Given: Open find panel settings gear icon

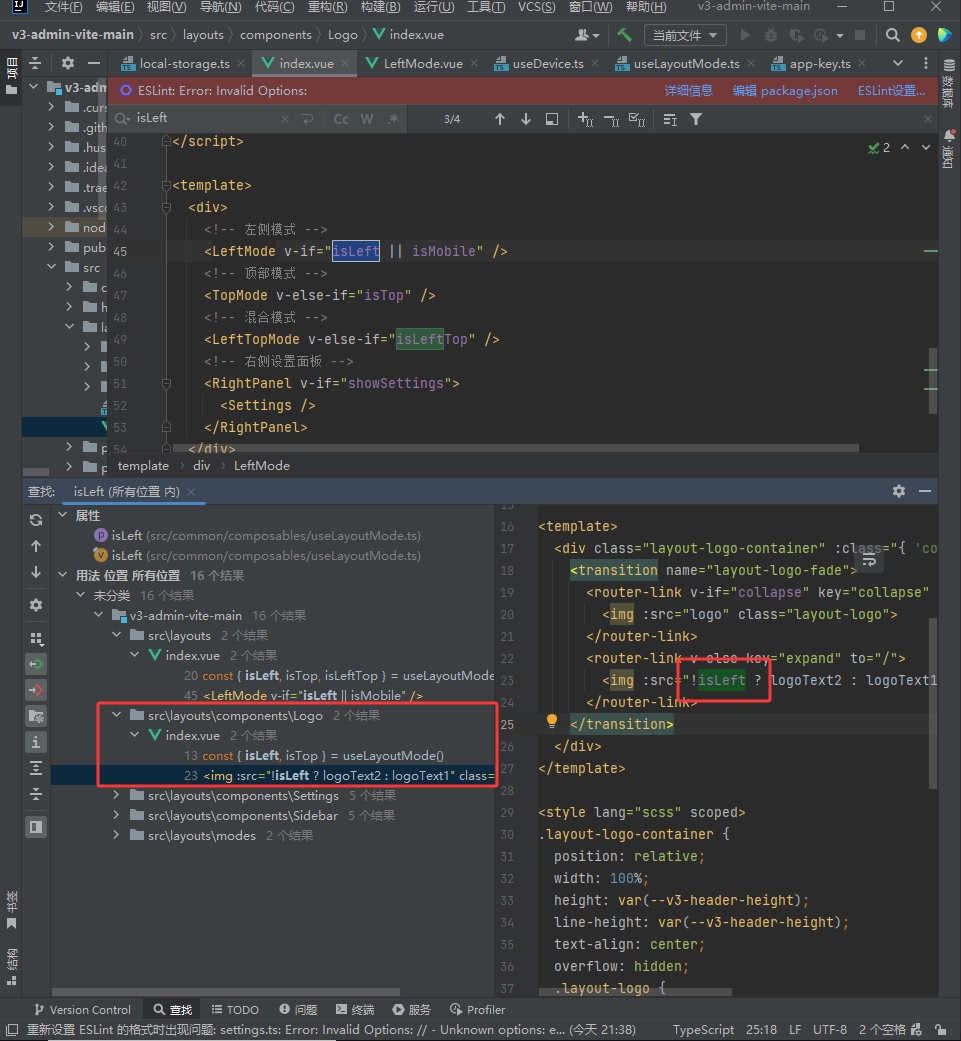Looking at the screenshot, I should pos(899,491).
